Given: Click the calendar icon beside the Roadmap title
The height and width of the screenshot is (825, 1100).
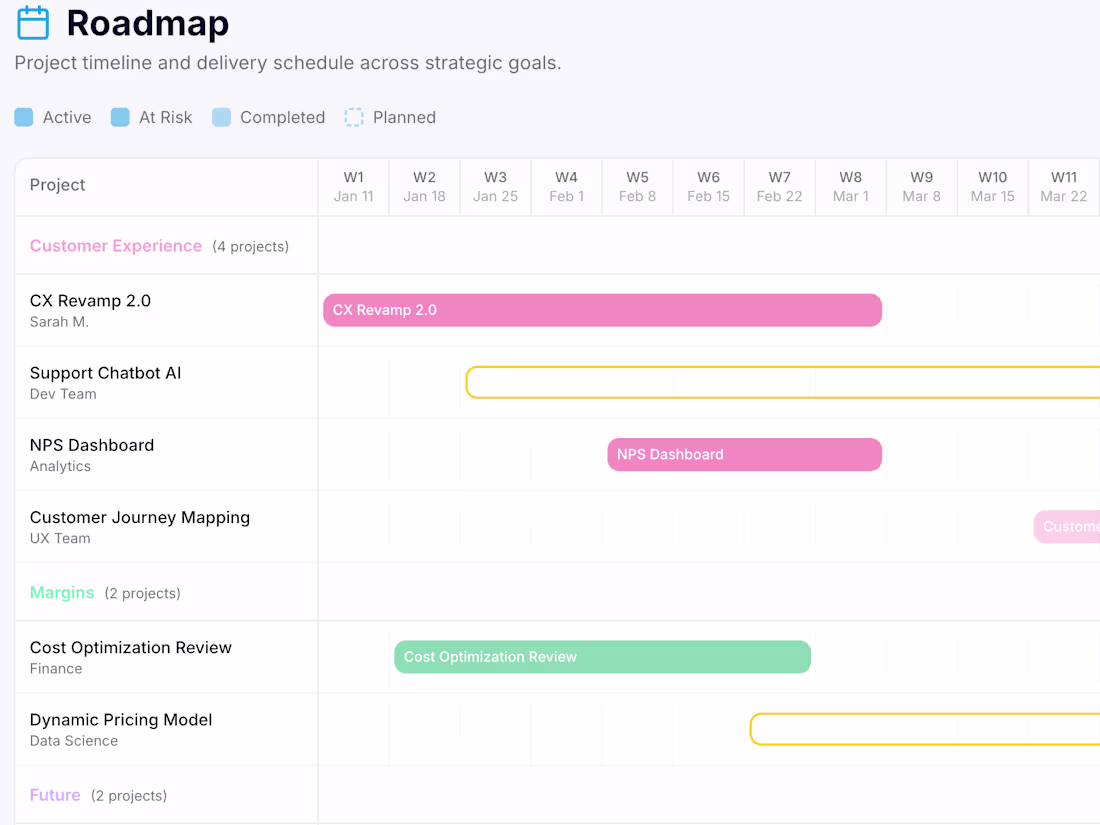Looking at the screenshot, I should pyautogui.click(x=31, y=22).
